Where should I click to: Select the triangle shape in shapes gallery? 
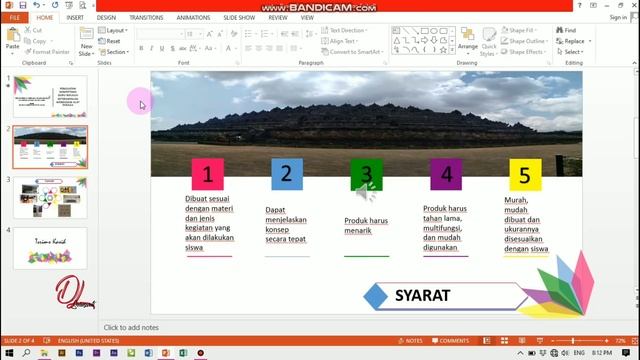[397, 40]
